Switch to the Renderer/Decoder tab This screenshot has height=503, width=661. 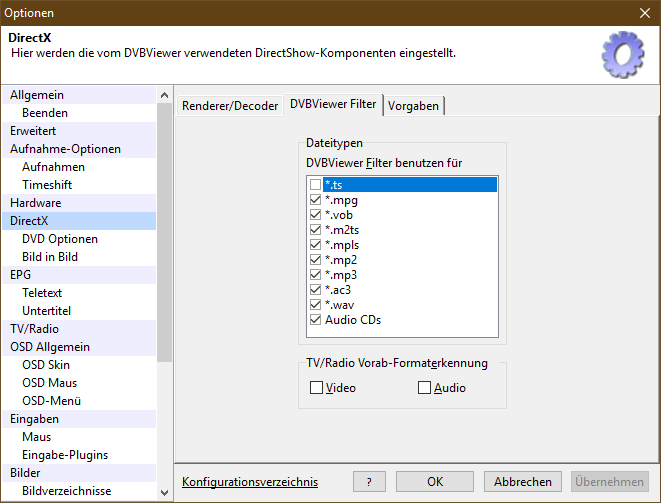230,105
